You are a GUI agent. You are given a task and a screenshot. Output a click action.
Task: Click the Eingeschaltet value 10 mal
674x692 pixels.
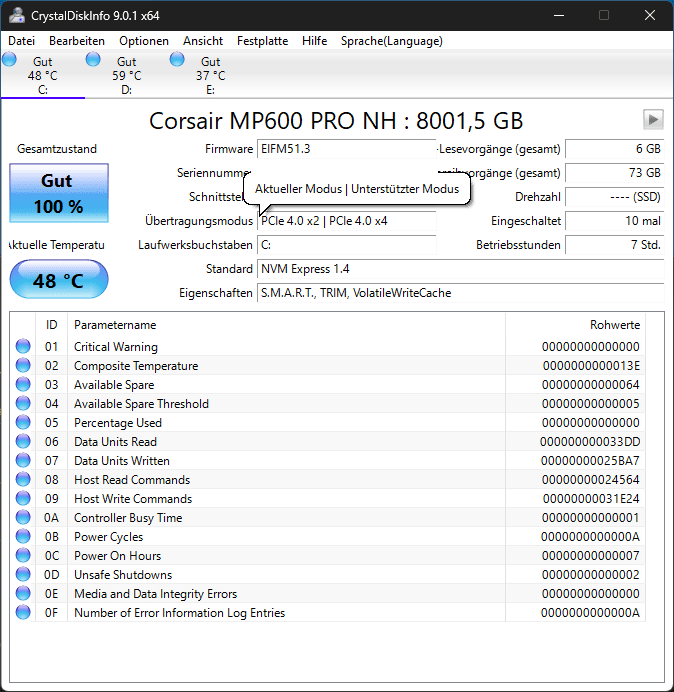pos(614,221)
